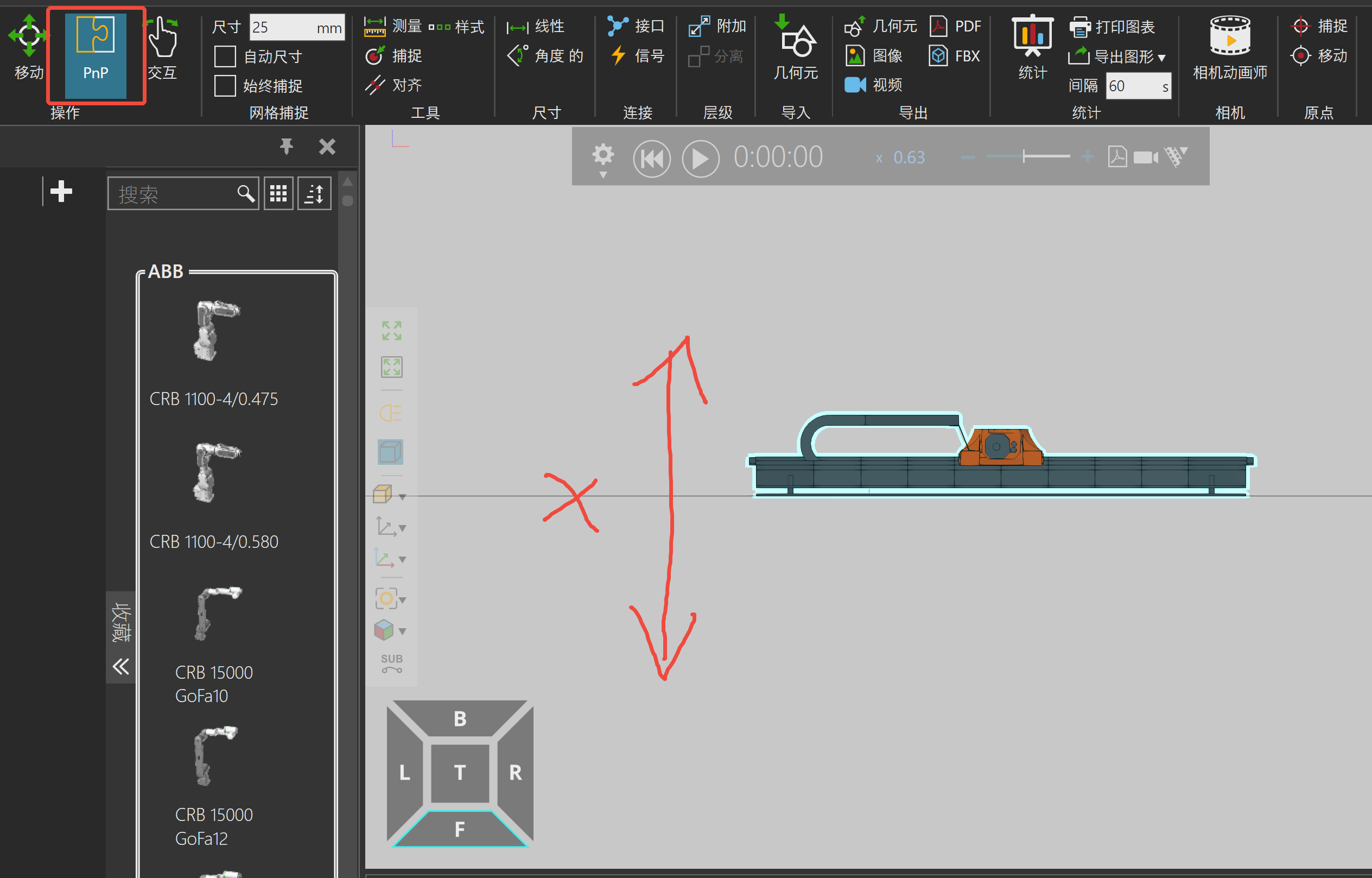The height and width of the screenshot is (878, 1372).
Task: Click the 附加 attach button
Action: click(x=717, y=26)
